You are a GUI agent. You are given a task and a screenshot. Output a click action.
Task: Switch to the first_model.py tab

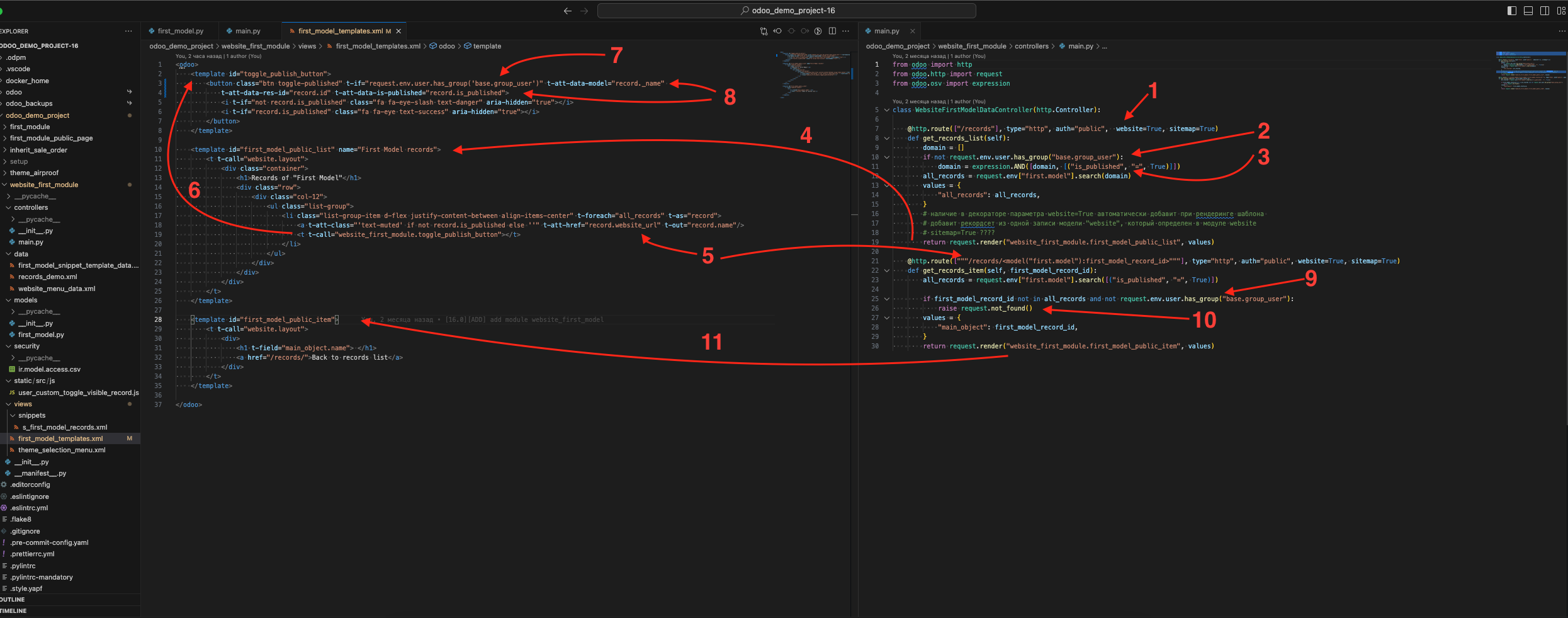180,31
